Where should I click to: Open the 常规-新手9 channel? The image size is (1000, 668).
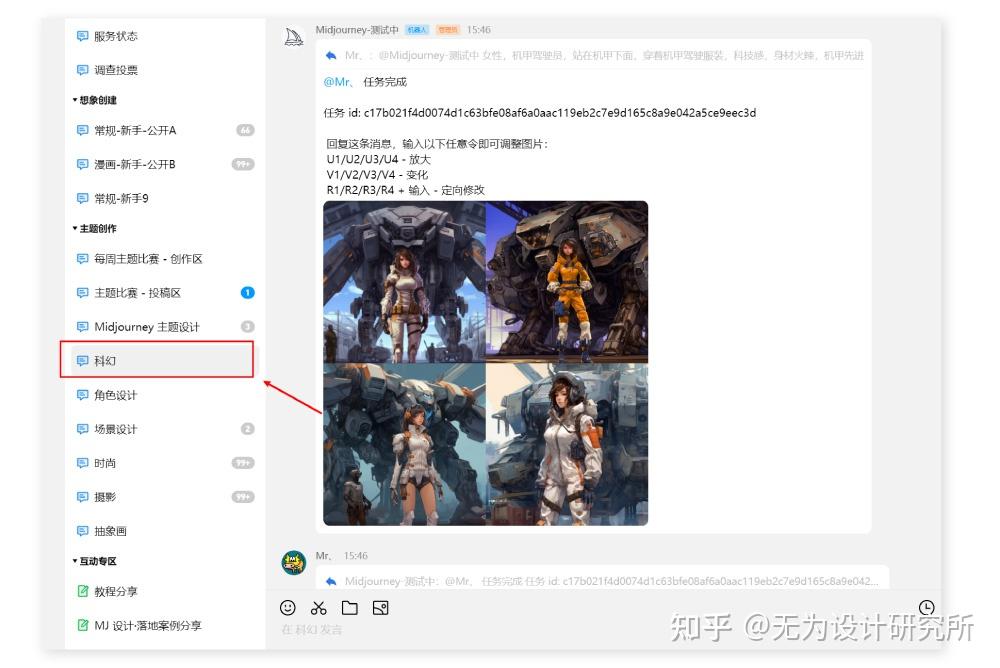click(x=165, y=198)
